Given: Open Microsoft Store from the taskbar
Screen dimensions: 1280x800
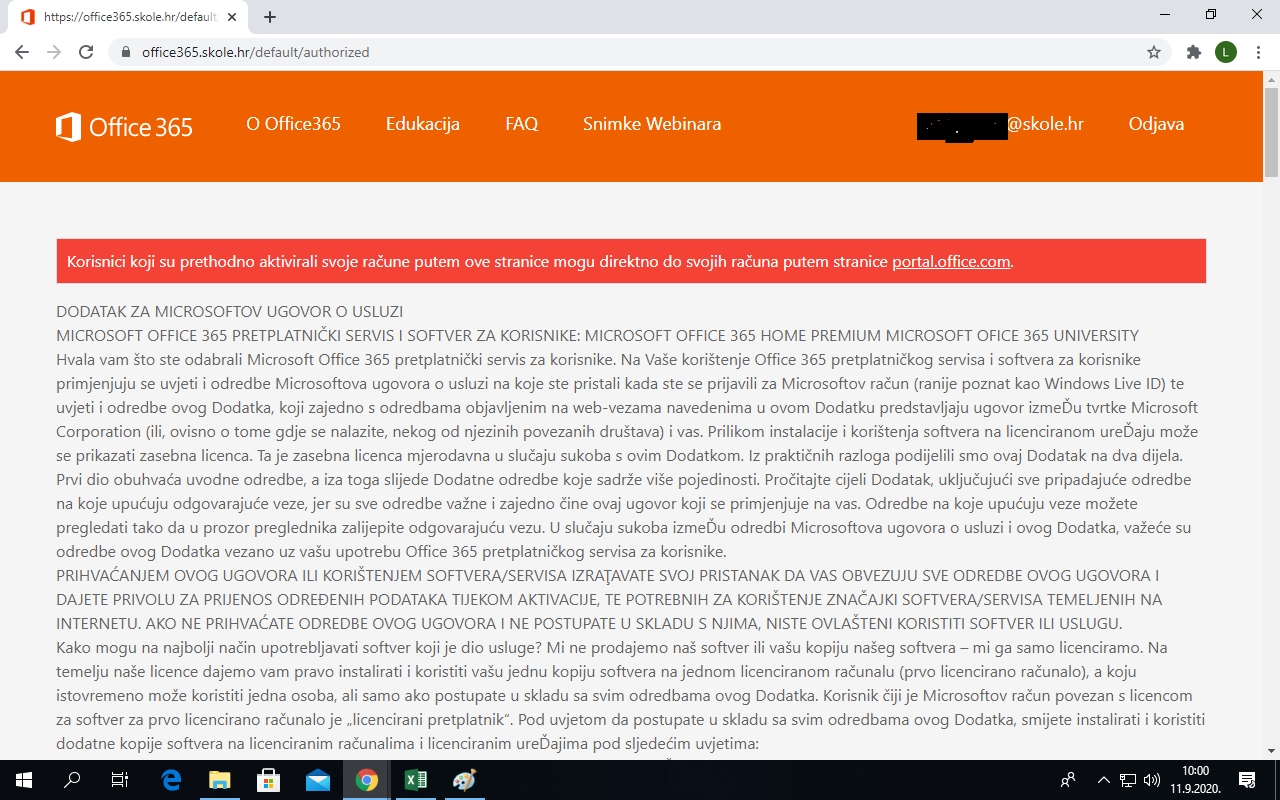Looking at the screenshot, I should coord(269,780).
